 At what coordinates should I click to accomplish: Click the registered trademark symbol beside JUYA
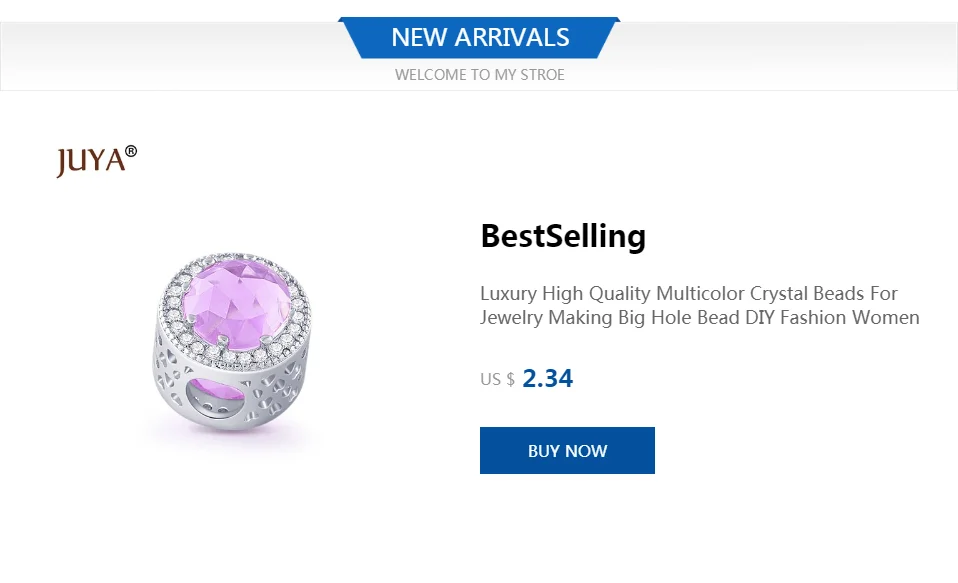131,152
